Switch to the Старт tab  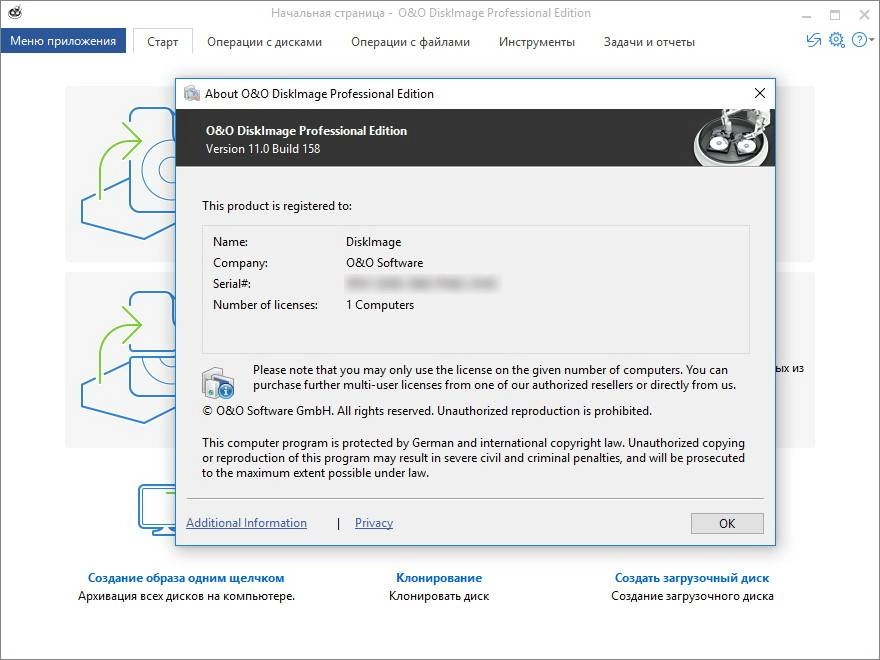tap(163, 42)
